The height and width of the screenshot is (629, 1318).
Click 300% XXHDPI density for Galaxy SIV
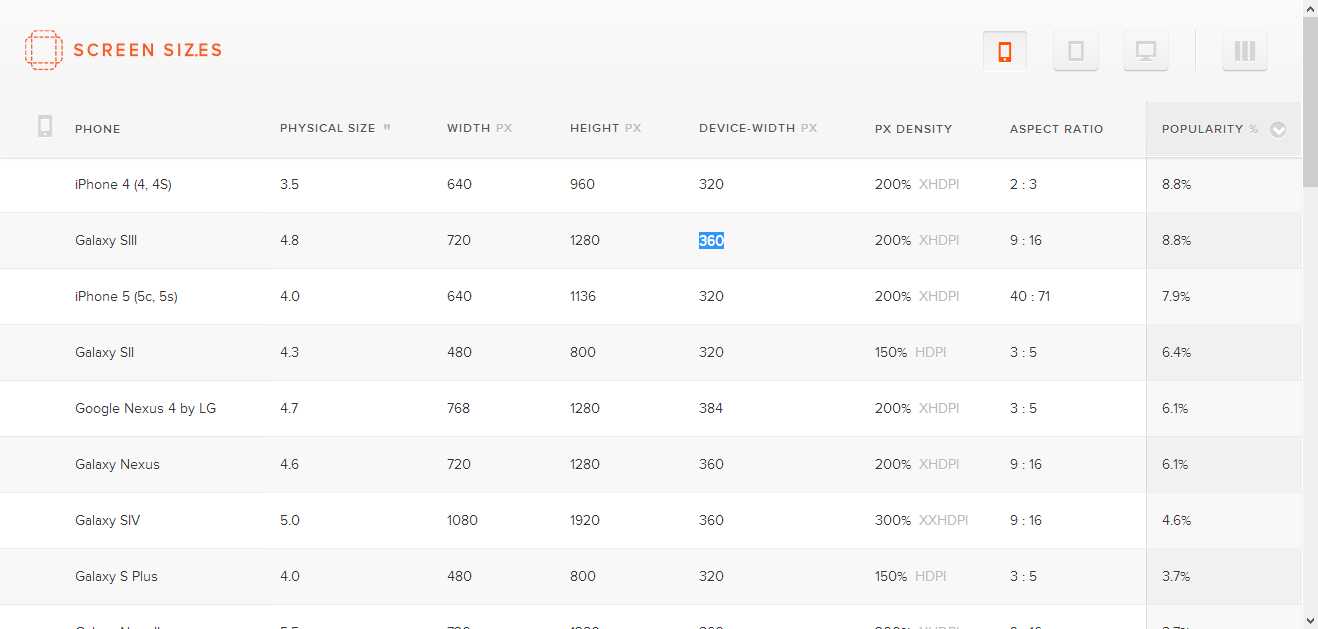[921, 520]
